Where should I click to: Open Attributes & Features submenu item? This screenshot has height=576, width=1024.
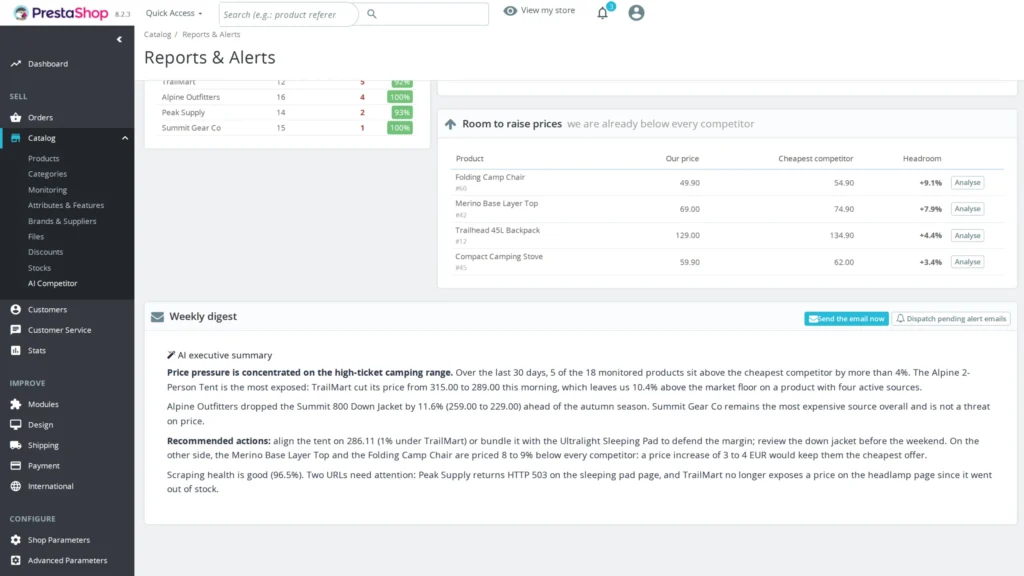66,205
